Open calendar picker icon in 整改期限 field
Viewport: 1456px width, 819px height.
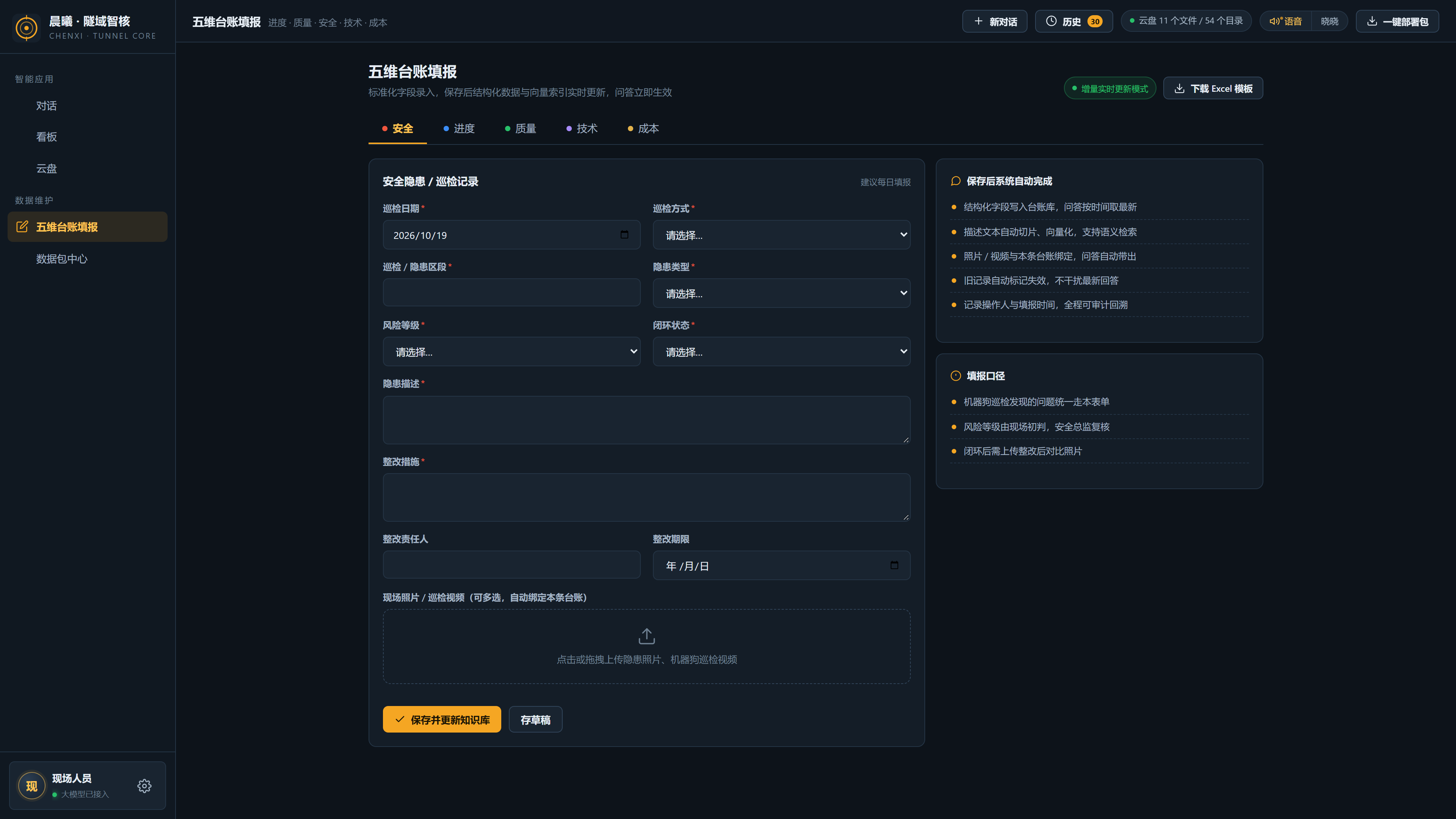tap(894, 565)
